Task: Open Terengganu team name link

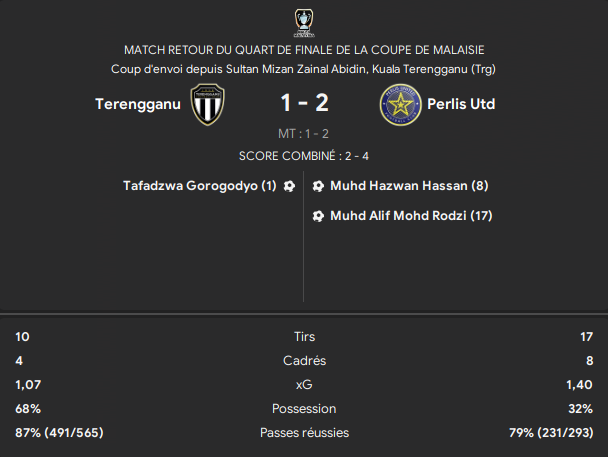Action: click(x=138, y=104)
